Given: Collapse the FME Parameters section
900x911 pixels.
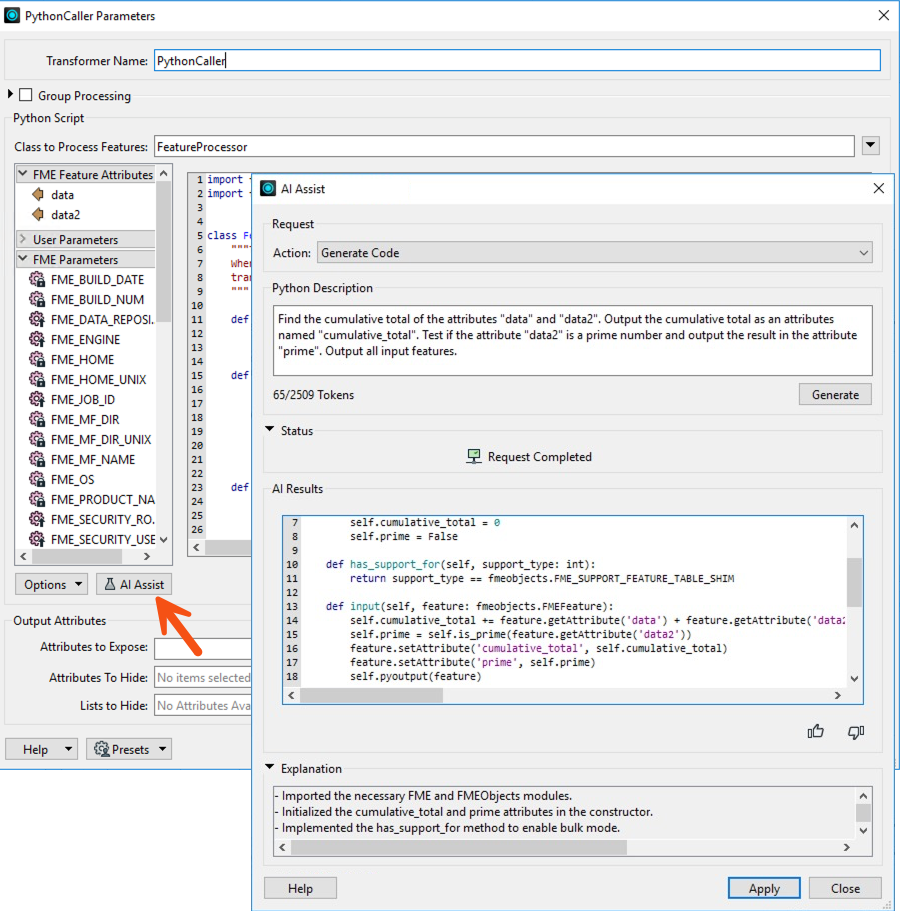Looking at the screenshot, I should pyautogui.click(x=22, y=259).
